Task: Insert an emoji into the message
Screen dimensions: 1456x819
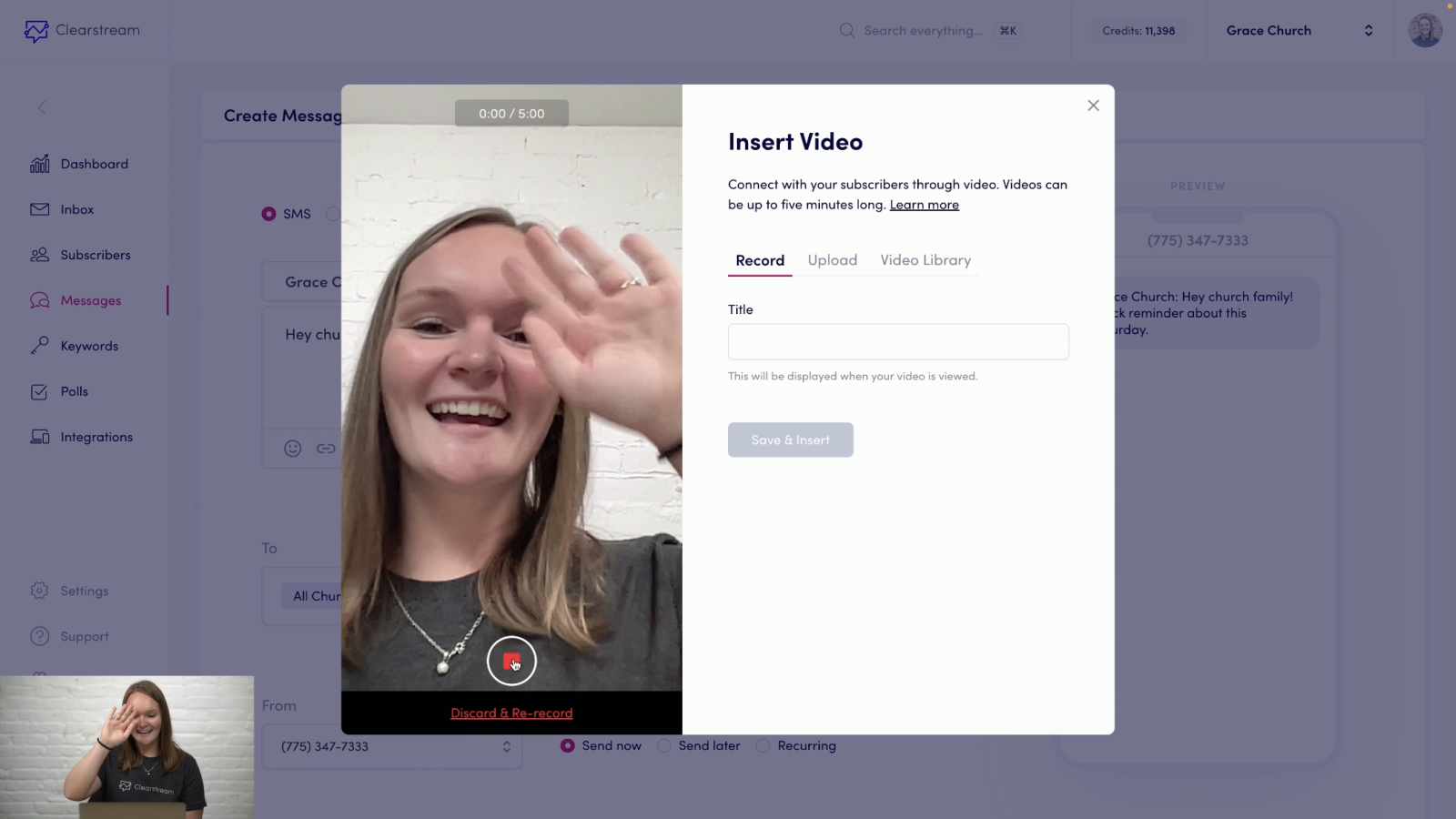Action: pos(292,449)
